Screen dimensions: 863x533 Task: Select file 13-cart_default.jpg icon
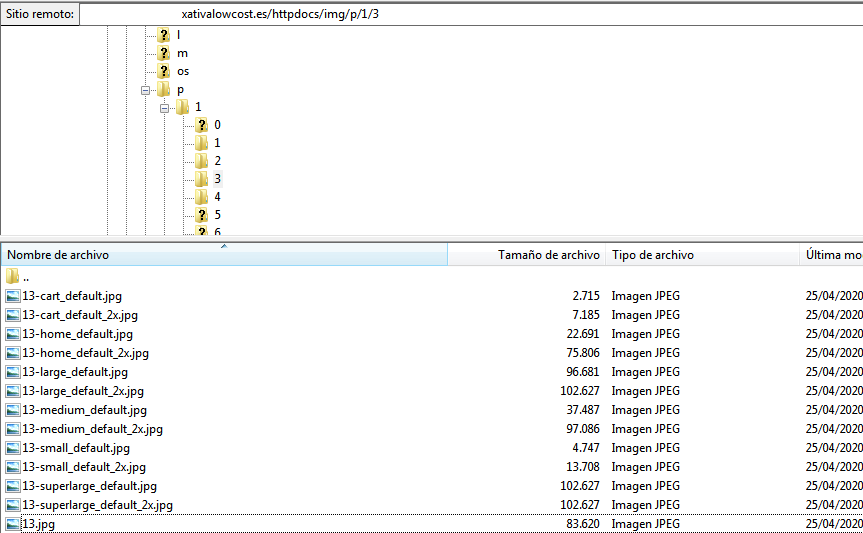tap(13, 296)
